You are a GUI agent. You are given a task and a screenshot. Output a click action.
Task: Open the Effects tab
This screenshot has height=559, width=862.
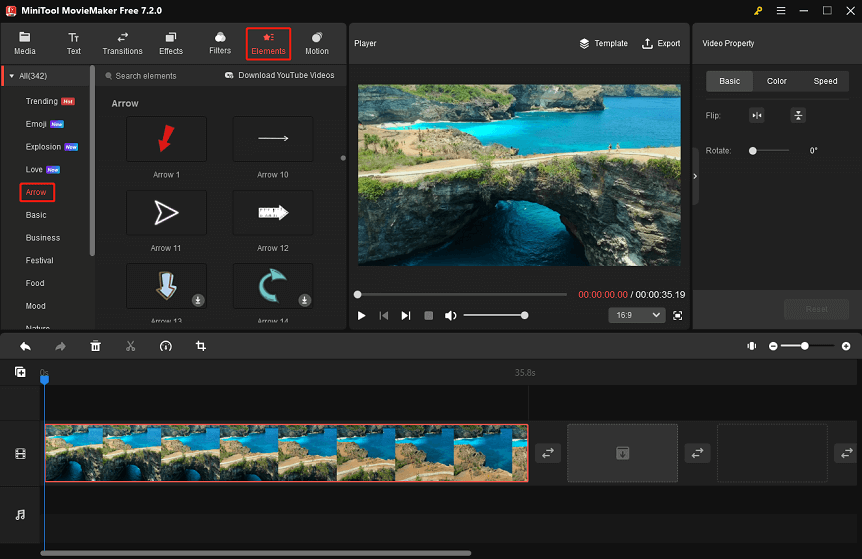[x=171, y=43]
